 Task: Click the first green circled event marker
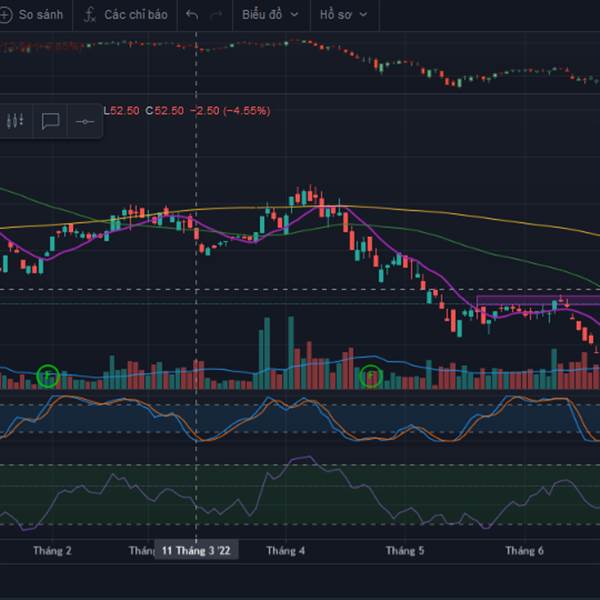pyautogui.click(x=48, y=376)
